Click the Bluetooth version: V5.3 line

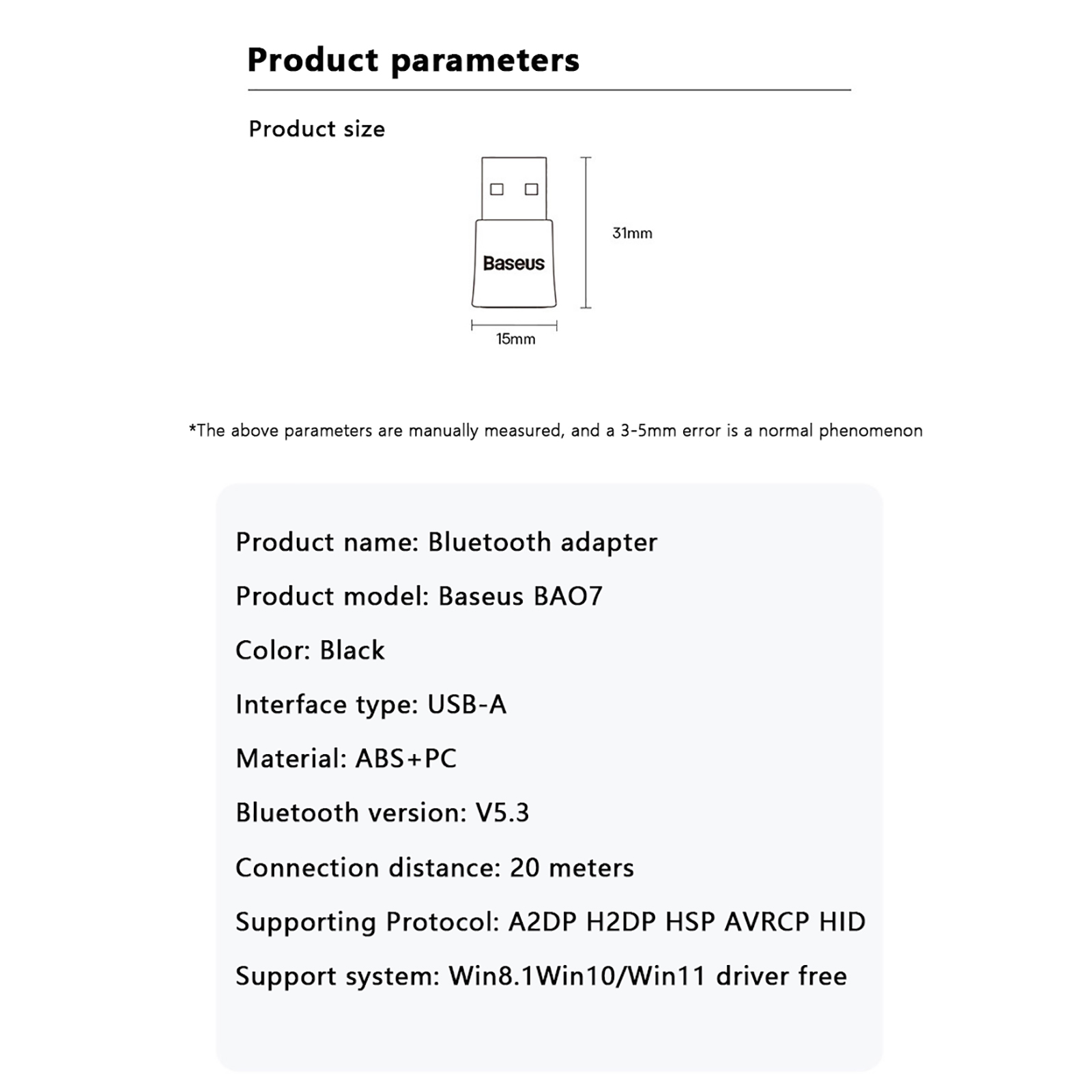(382, 813)
